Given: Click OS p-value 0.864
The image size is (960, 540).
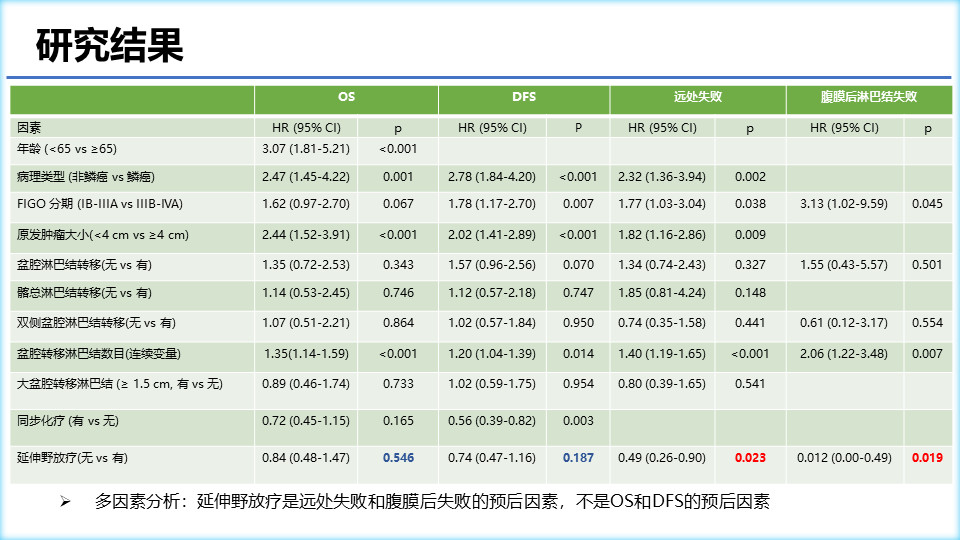Looking at the screenshot, I should pos(399,323).
